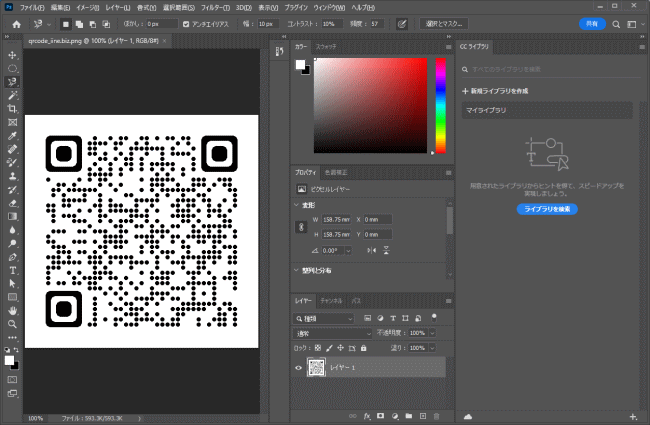The height and width of the screenshot is (425, 650).
Task: Switch to the Paths tab
Action: 356,301
